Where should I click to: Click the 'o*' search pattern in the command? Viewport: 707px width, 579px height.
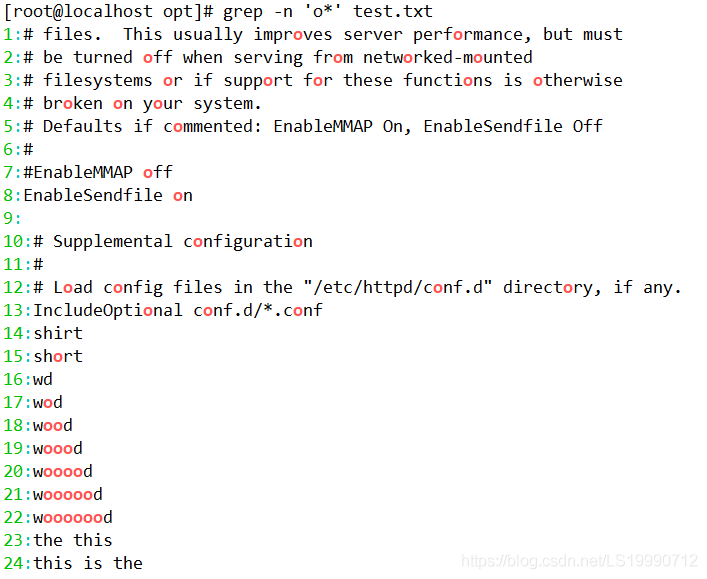(x=323, y=11)
